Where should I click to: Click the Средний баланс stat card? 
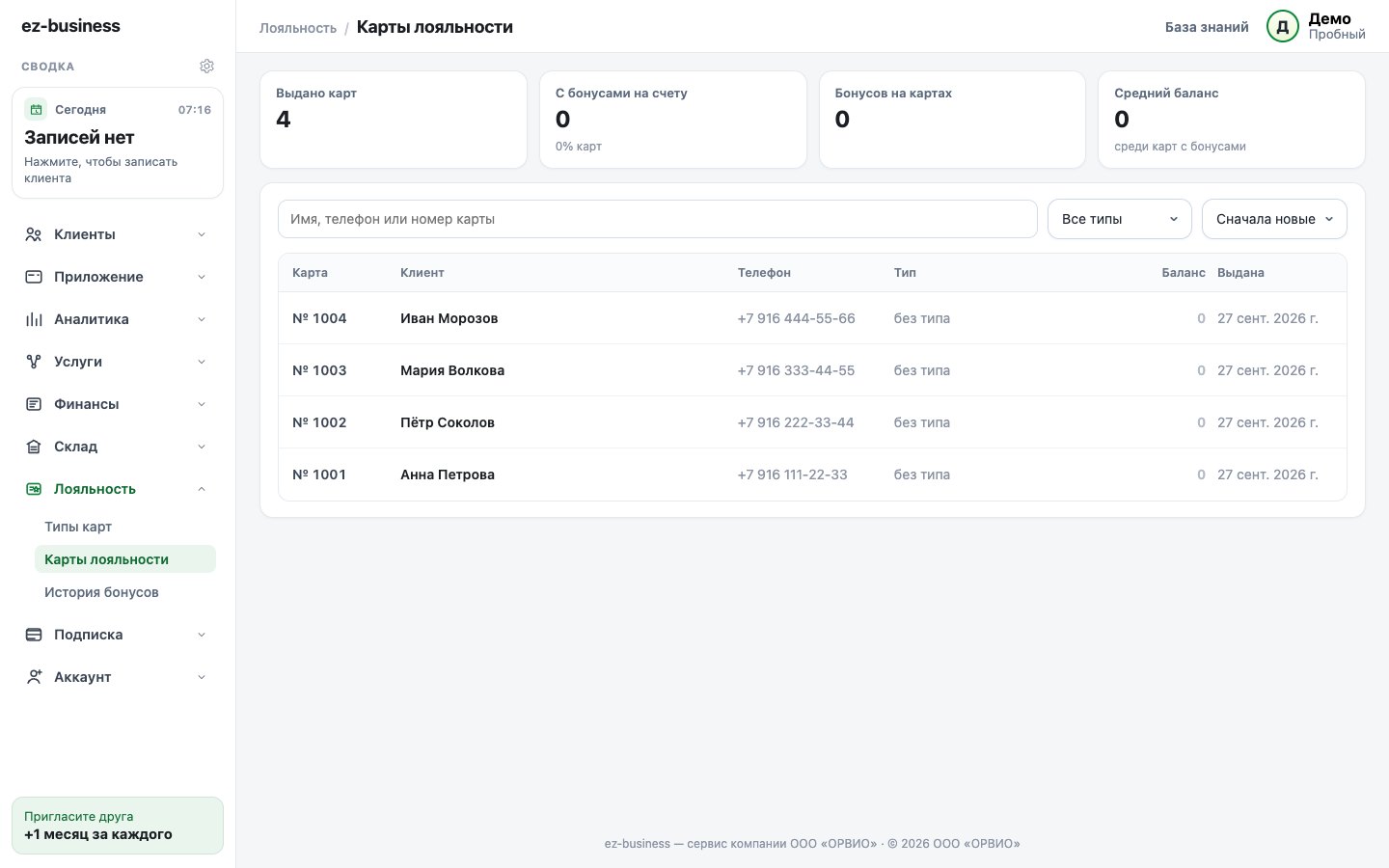click(1232, 120)
